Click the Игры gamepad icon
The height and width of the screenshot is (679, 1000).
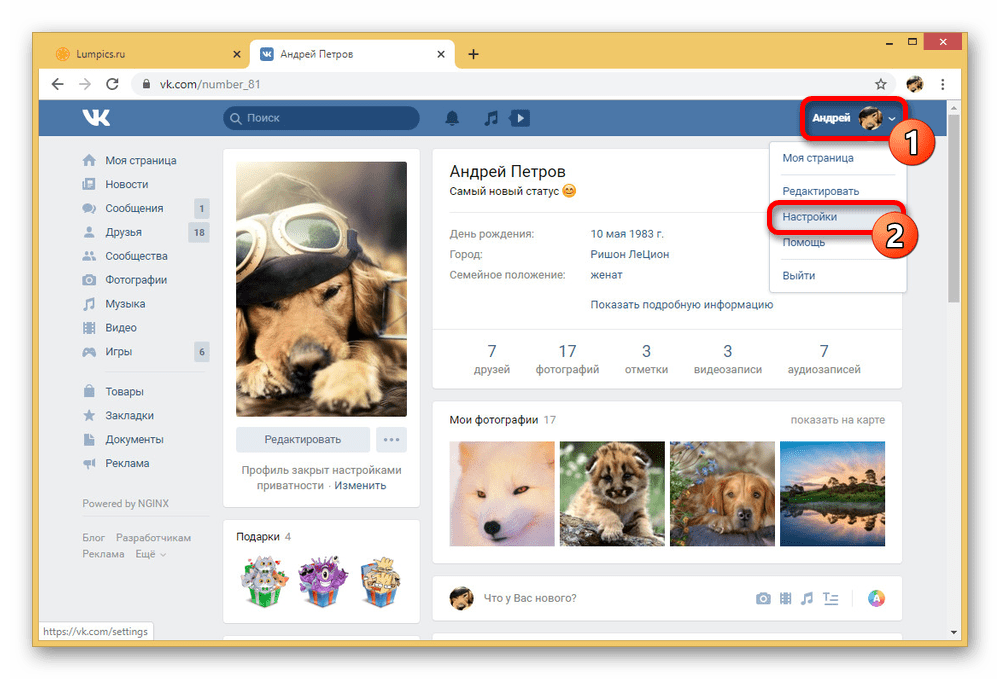[x=89, y=351]
